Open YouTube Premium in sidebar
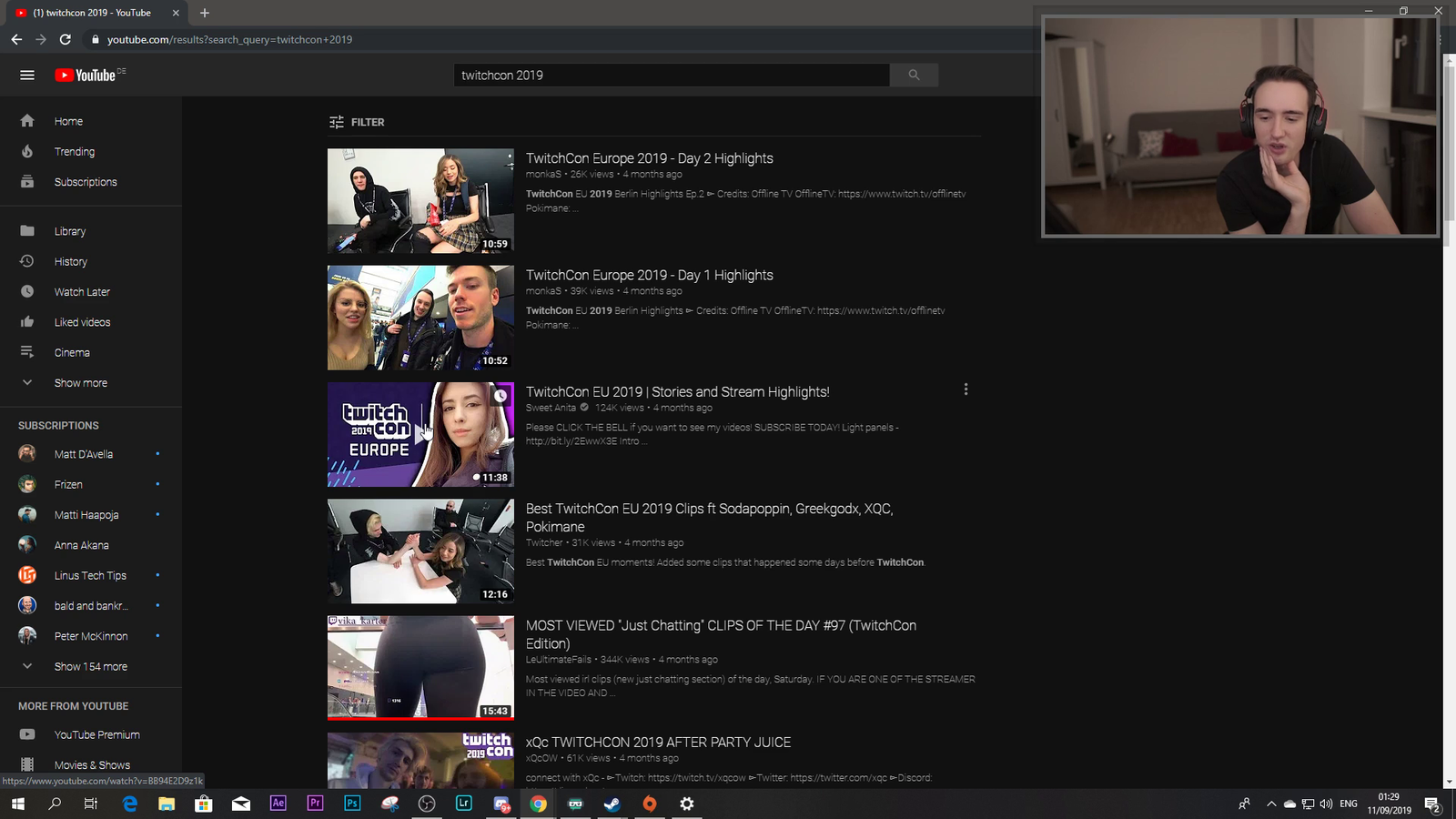Screen dimensions: 1456x819 pyautogui.click(x=91, y=735)
